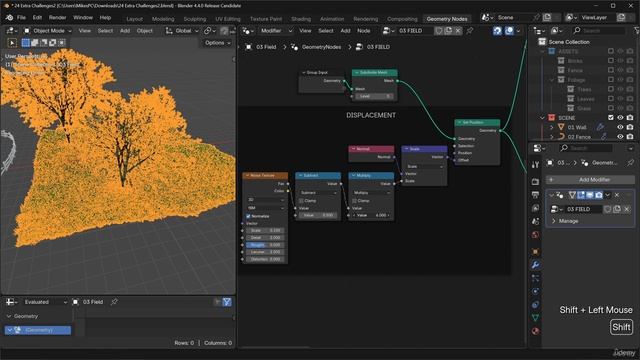Toggle Clamp checkbox in the Subtract node
640x360 pixels.
click(301, 201)
